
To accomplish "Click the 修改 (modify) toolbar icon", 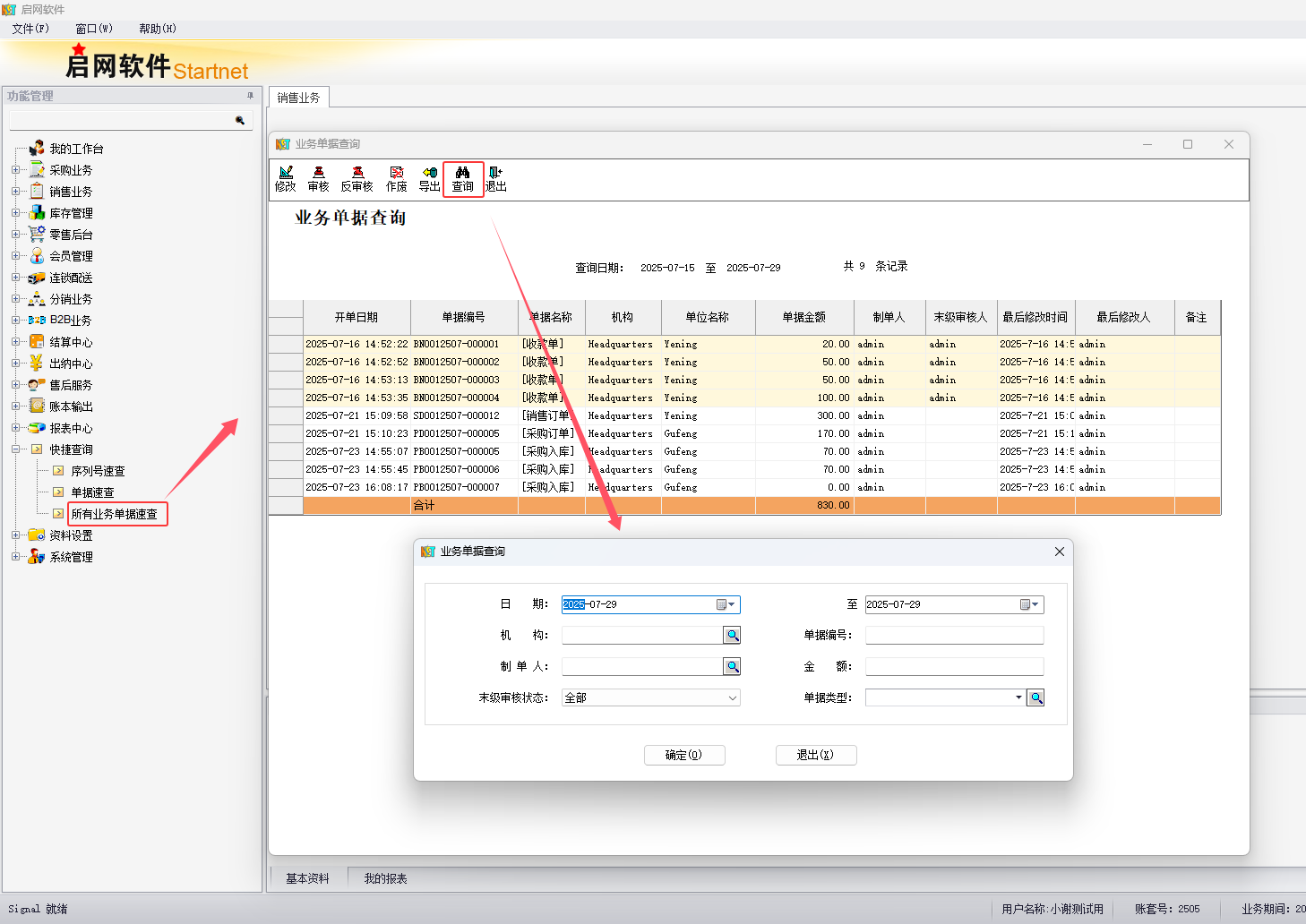I will click(285, 179).
